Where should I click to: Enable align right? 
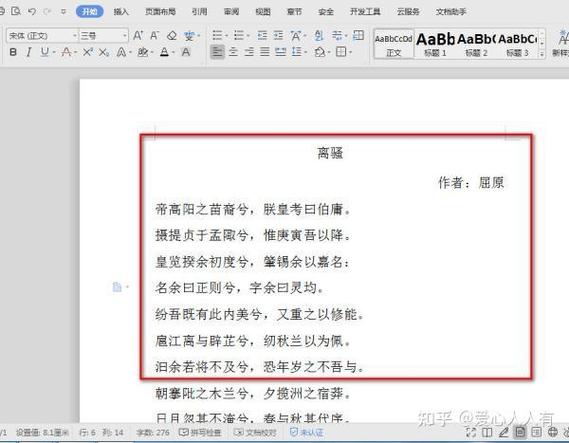(x=249, y=52)
